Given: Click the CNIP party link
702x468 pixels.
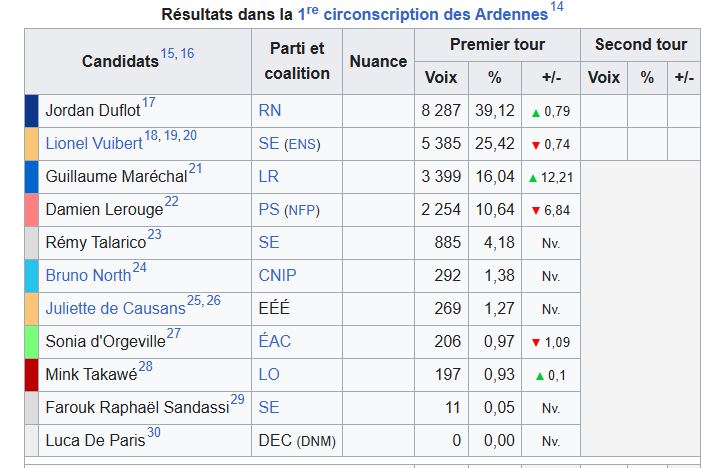Looking at the screenshot, I should point(278,275).
